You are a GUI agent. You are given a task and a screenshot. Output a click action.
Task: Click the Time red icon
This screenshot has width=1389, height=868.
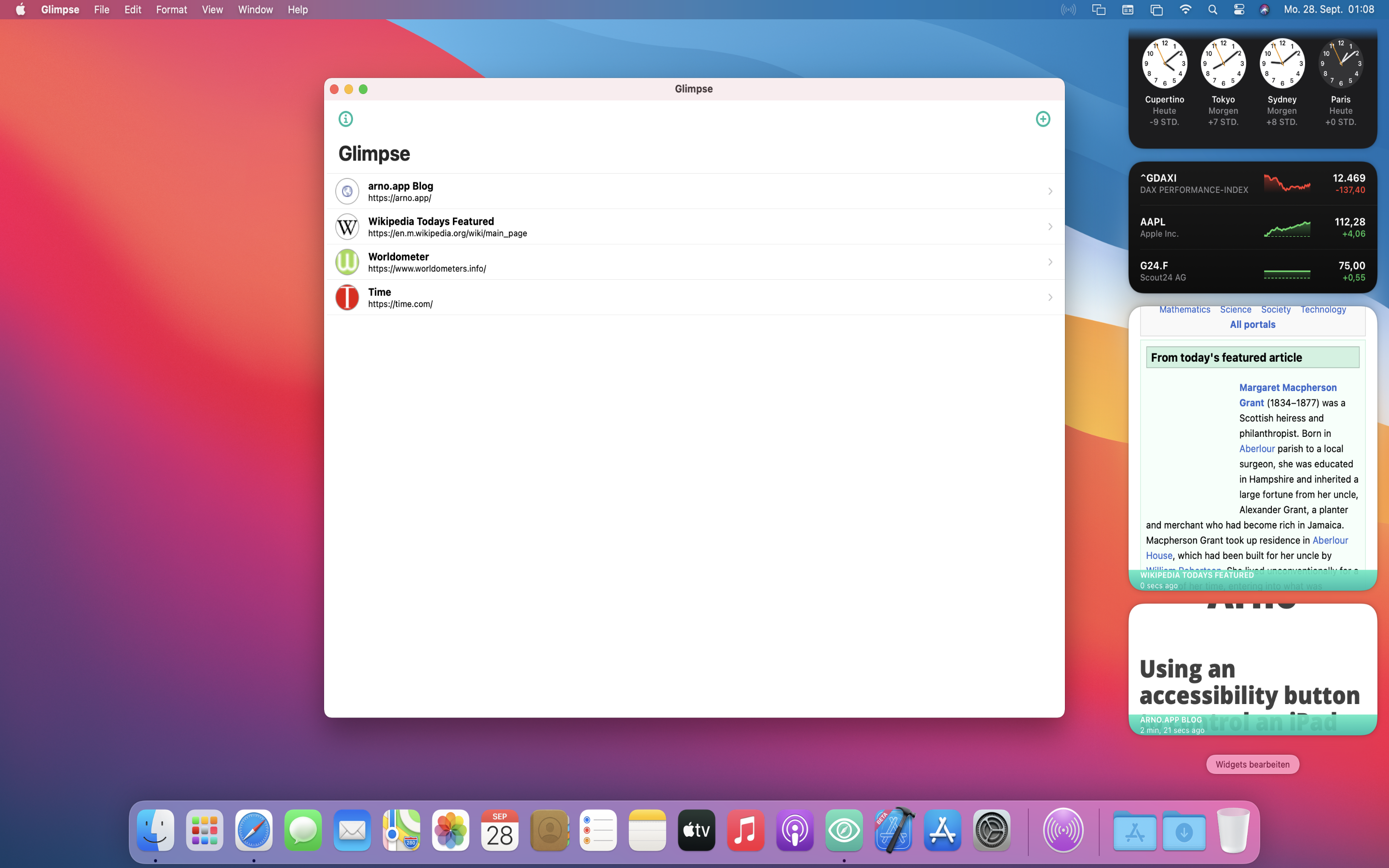coord(347,298)
